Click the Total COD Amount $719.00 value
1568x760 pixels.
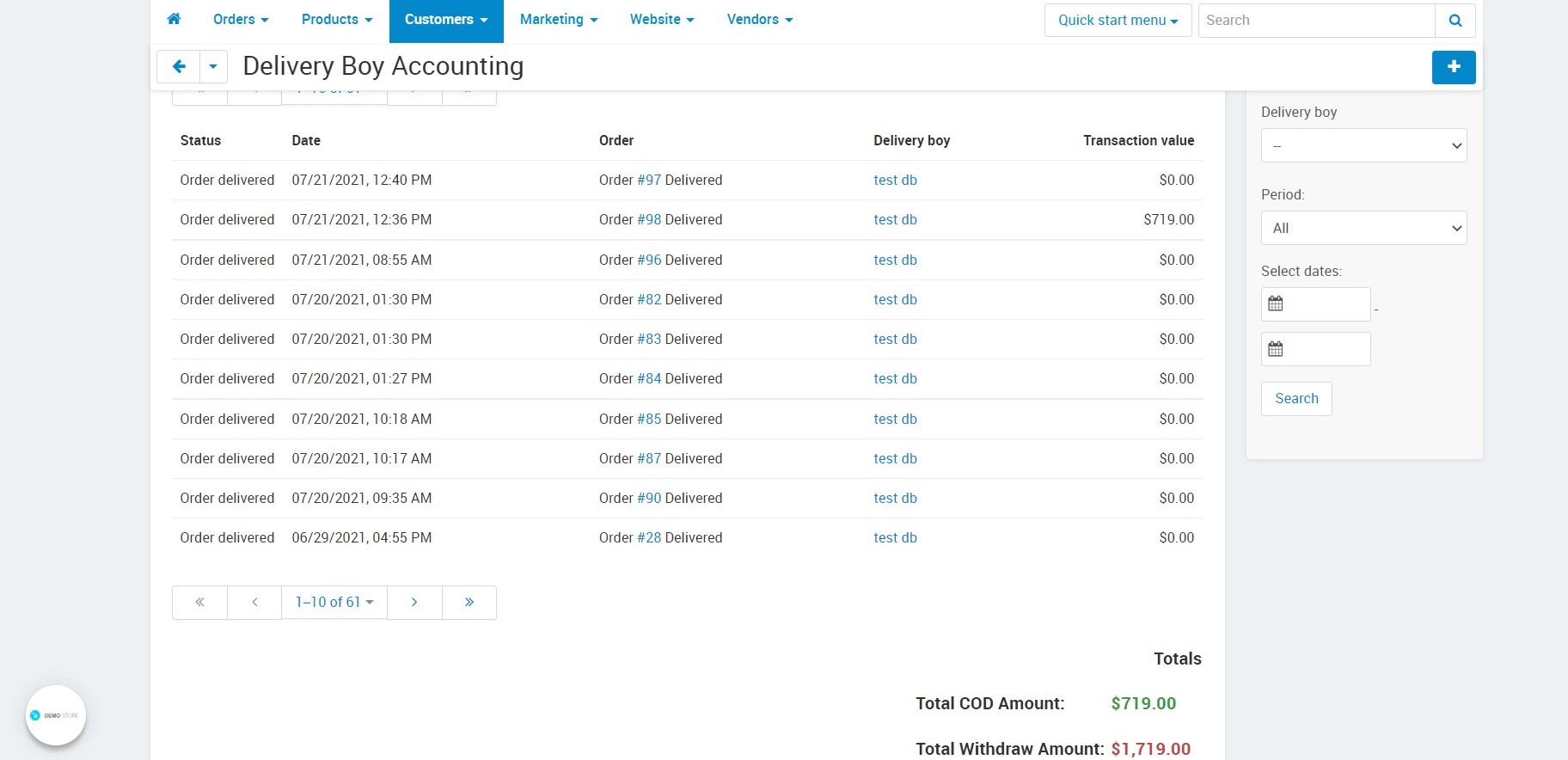point(1143,703)
